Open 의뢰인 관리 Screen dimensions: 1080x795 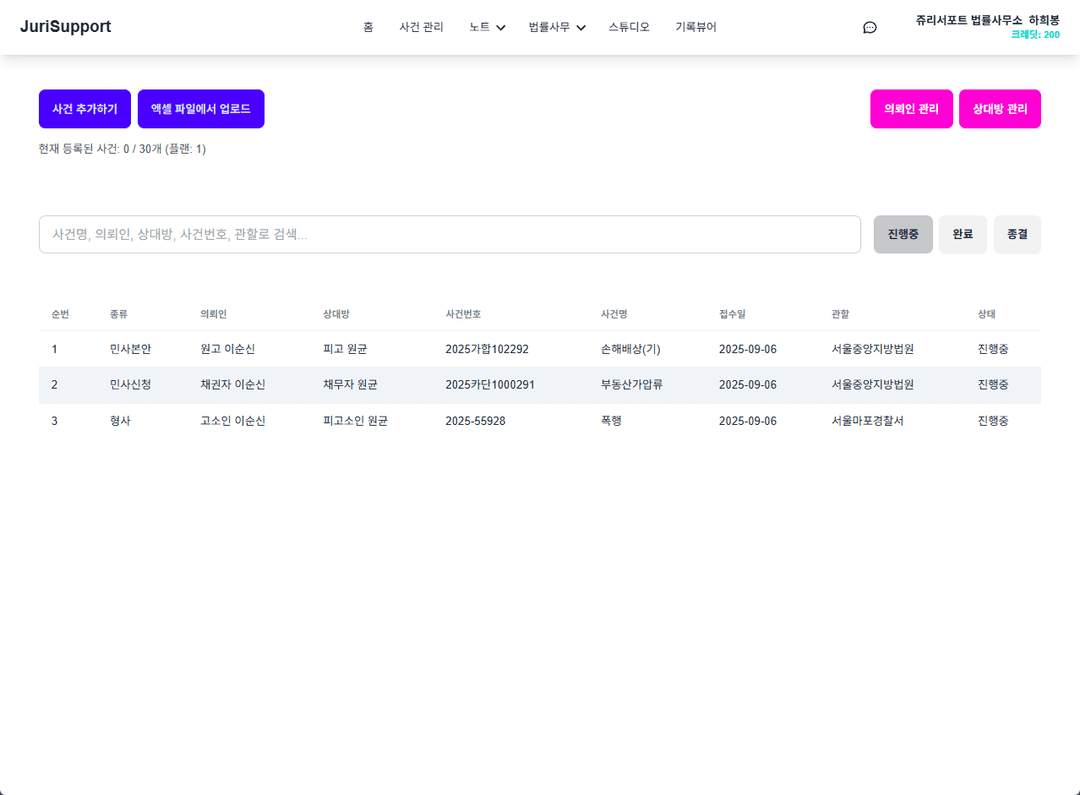[911, 109]
